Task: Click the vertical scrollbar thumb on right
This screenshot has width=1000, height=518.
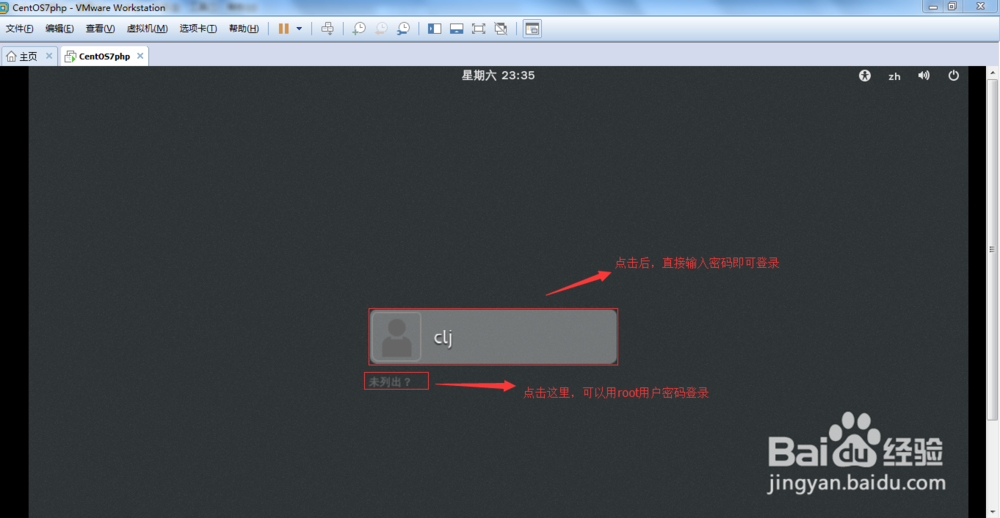Action: pyautogui.click(x=992, y=249)
